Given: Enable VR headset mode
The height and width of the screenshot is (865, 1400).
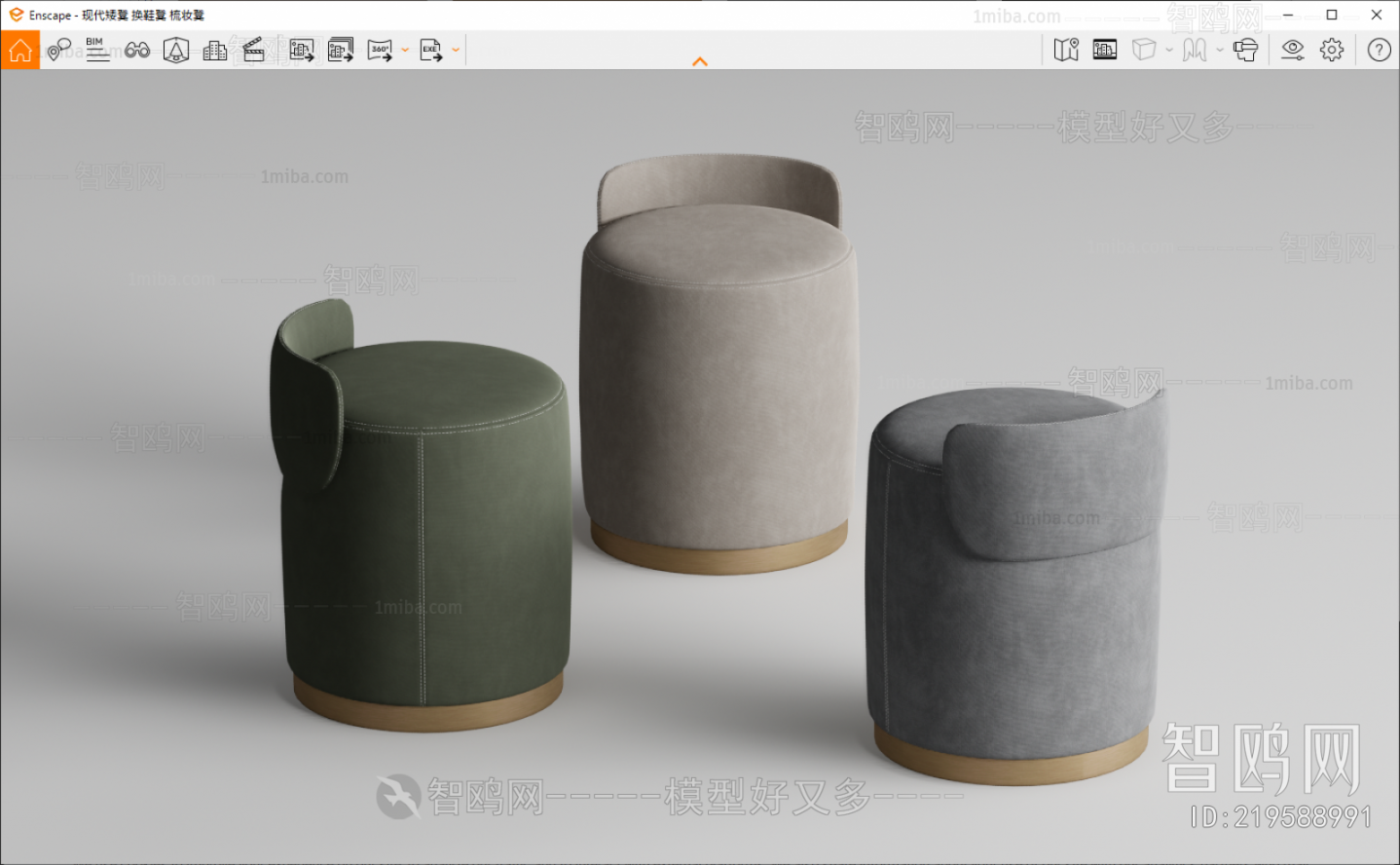Looking at the screenshot, I should coord(1245,50).
